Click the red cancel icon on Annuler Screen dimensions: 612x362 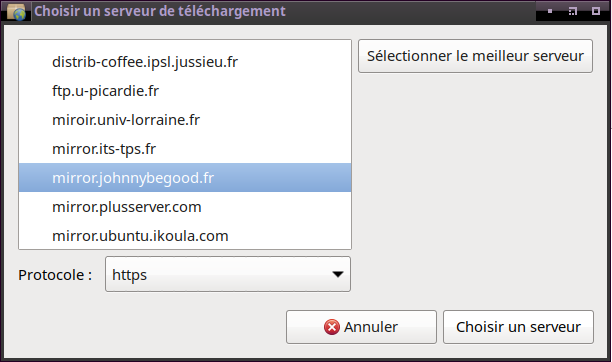click(332, 327)
